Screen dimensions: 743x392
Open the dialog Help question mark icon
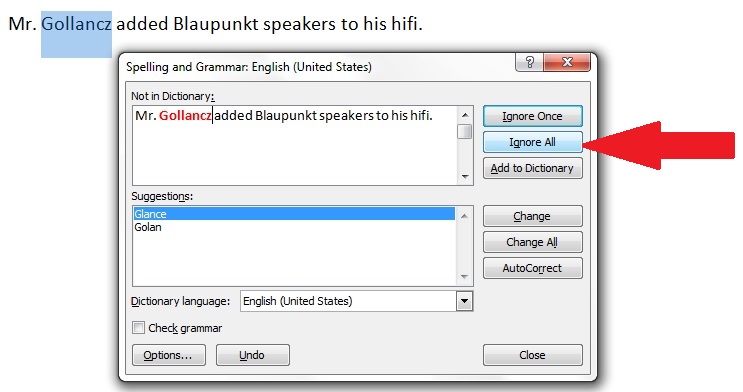529,62
